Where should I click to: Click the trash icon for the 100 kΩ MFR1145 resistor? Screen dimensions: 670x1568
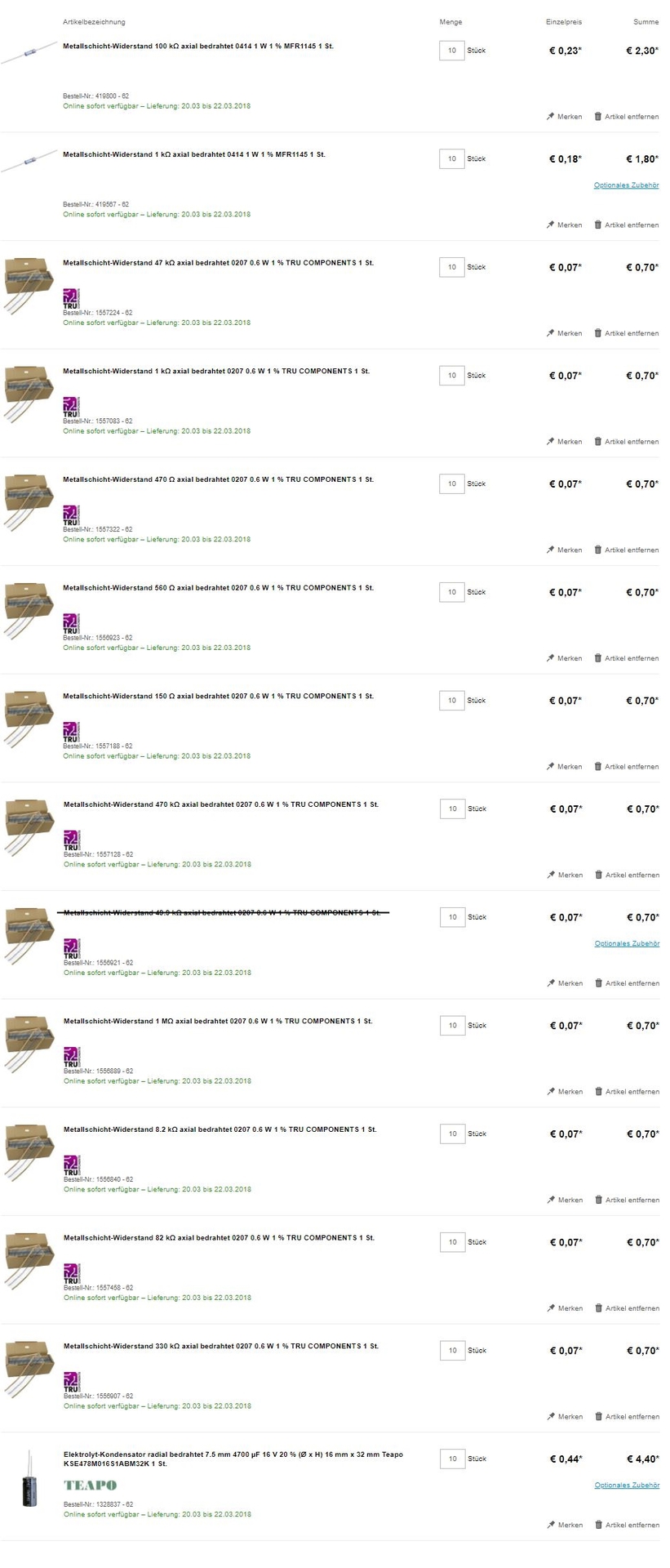597,117
